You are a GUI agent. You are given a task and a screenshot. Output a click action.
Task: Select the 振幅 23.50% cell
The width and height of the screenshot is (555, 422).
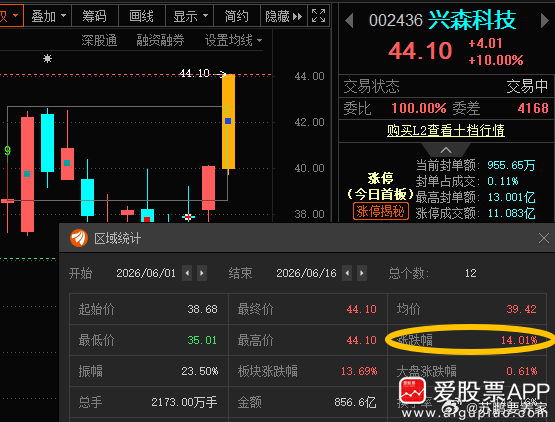149,371
